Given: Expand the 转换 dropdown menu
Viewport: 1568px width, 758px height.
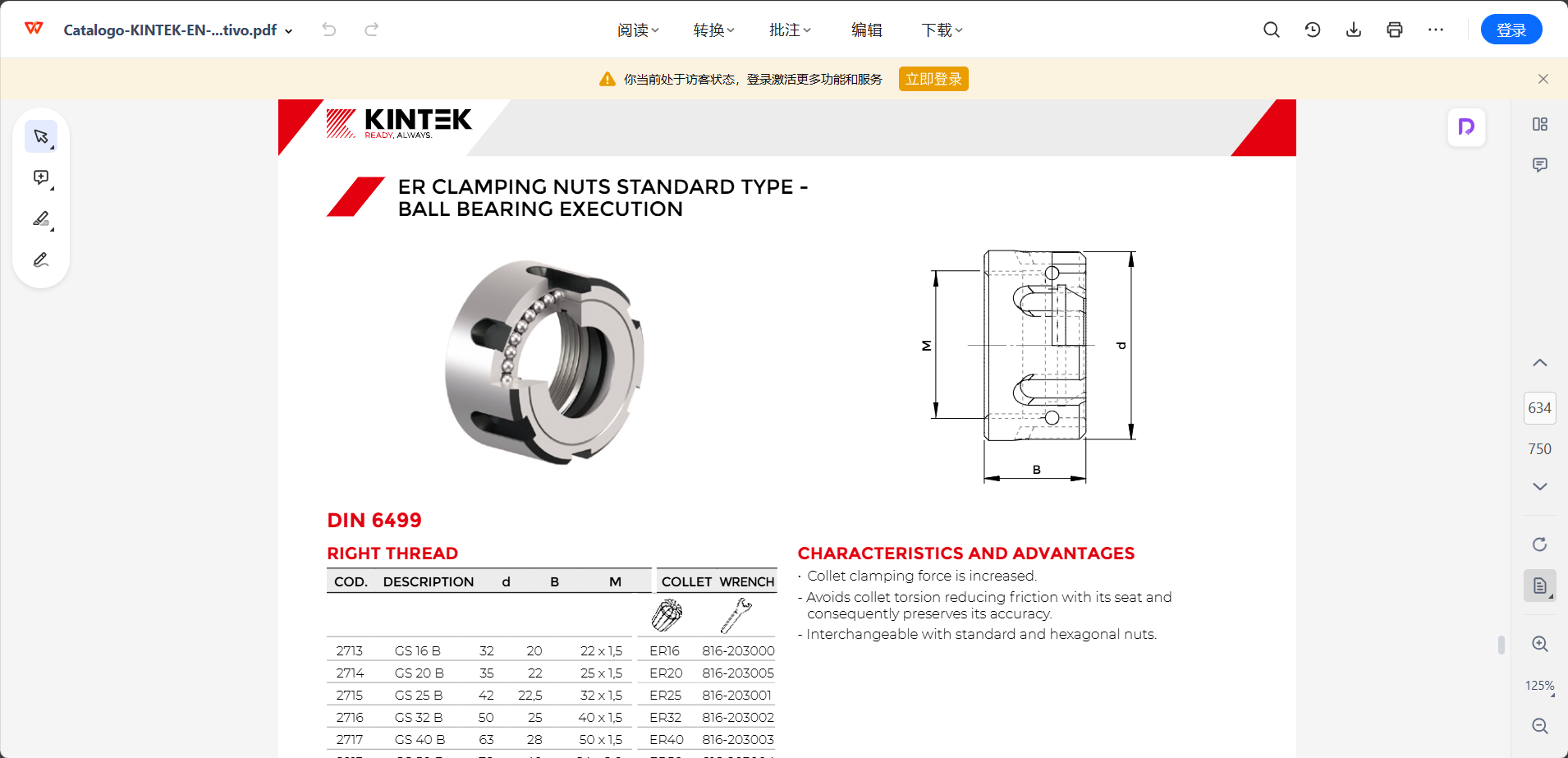Looking at the screenshot, I should click(x=713, y=30).
